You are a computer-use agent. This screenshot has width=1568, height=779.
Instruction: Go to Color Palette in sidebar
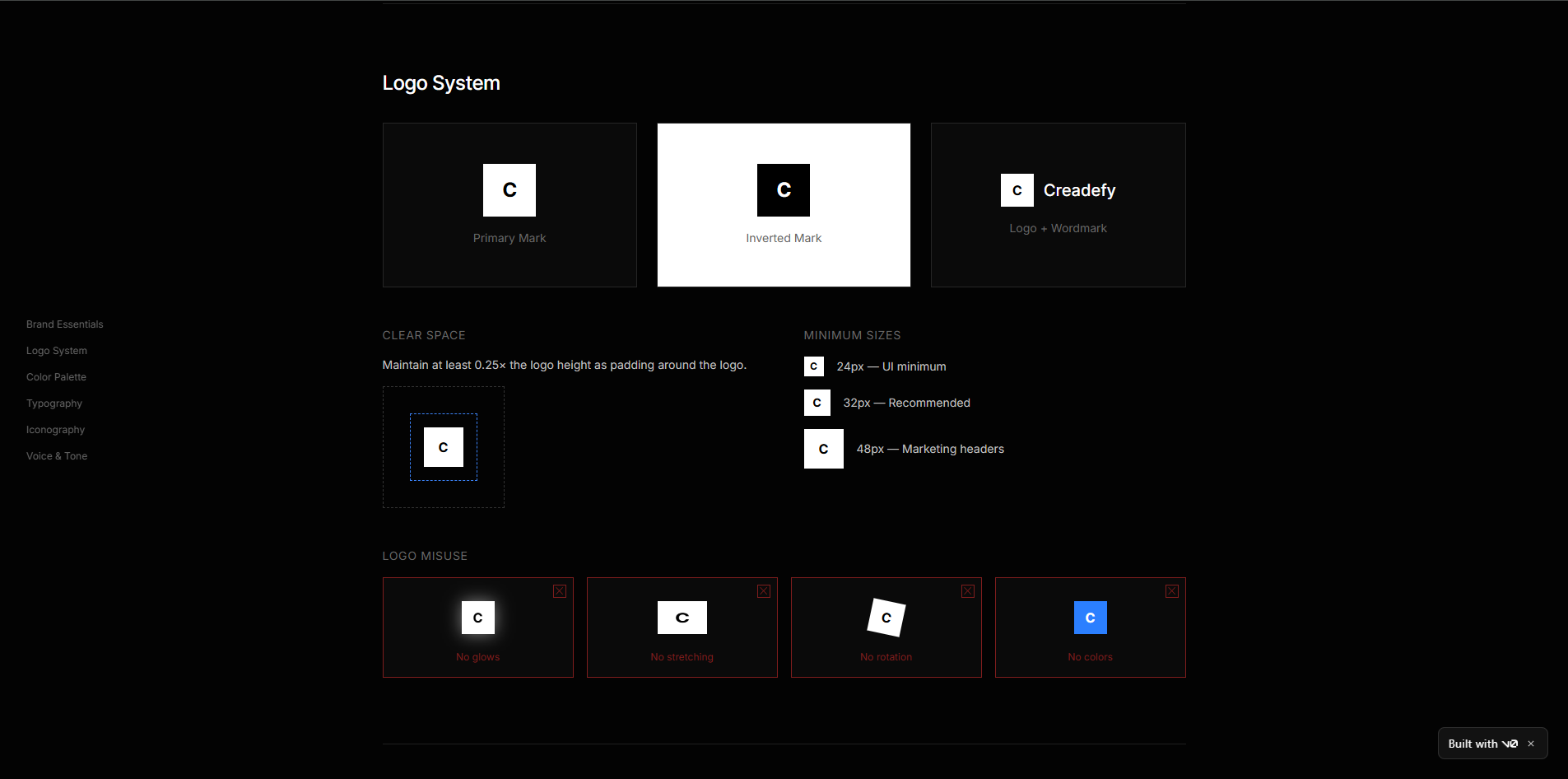tap(56, 377)
